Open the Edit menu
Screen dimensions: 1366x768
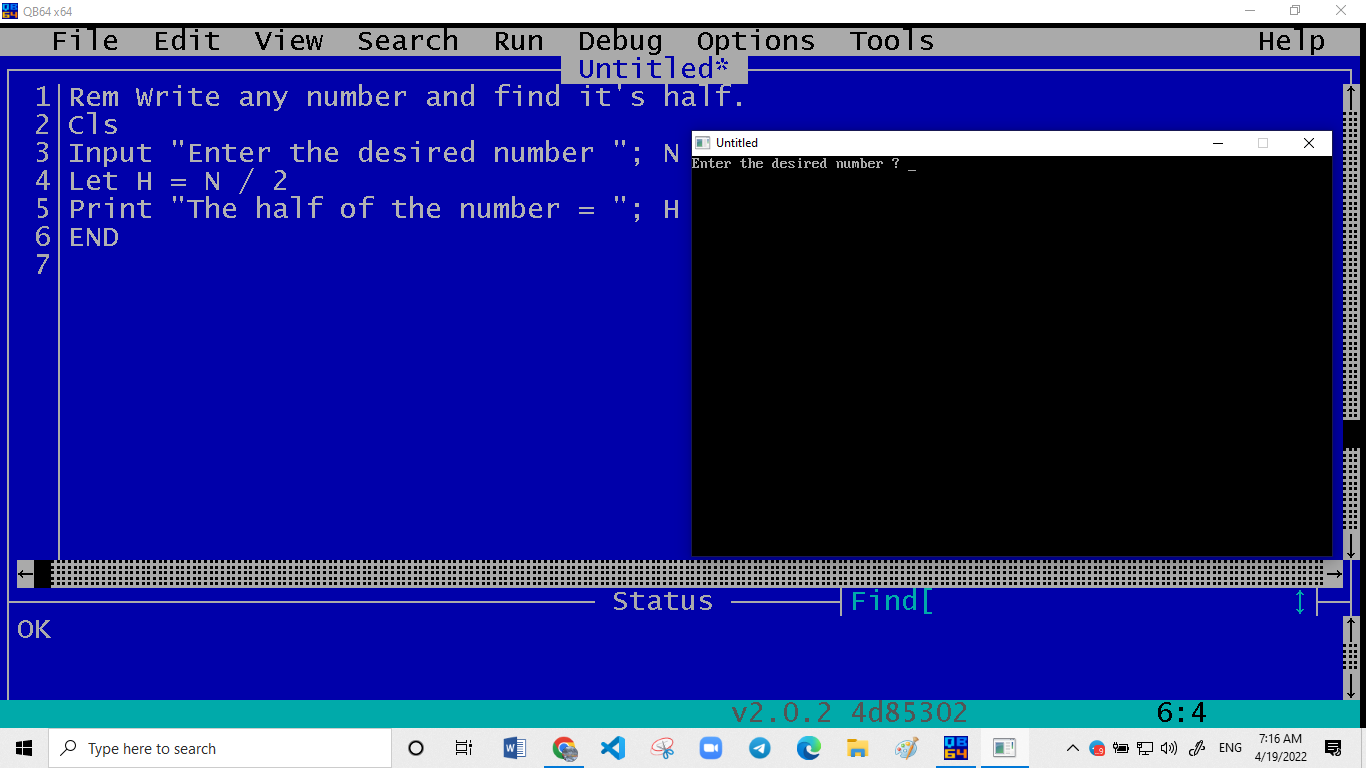tap(187, 41)
